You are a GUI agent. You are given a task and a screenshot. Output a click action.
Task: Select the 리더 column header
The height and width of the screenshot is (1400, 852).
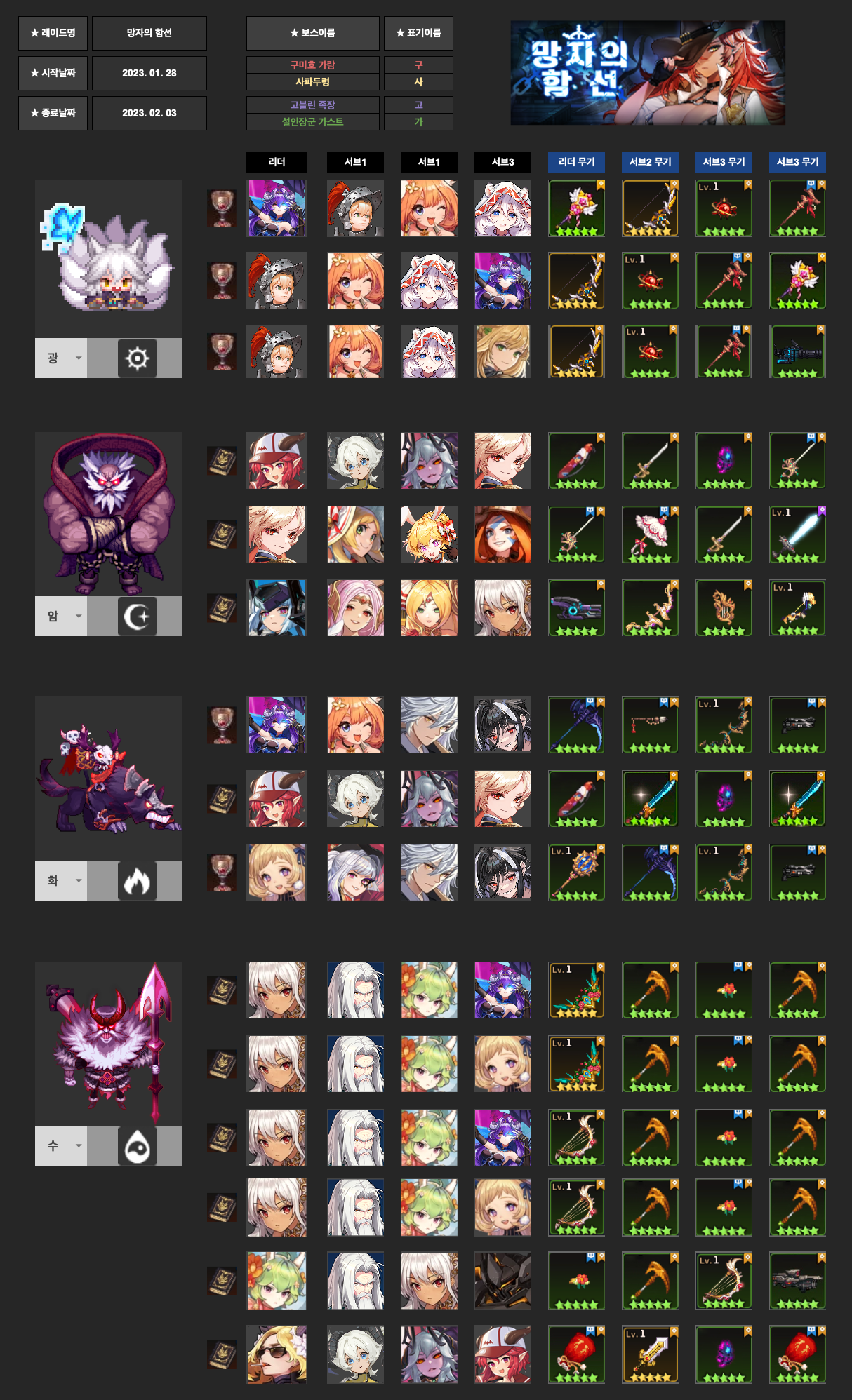click(277, 162)
